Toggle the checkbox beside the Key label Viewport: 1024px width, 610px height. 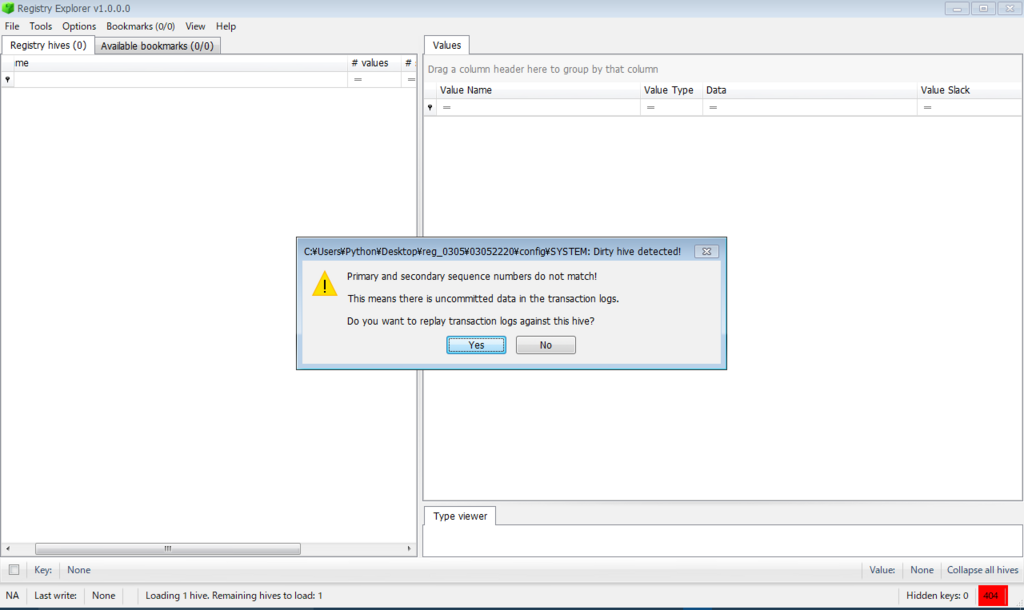14,570
